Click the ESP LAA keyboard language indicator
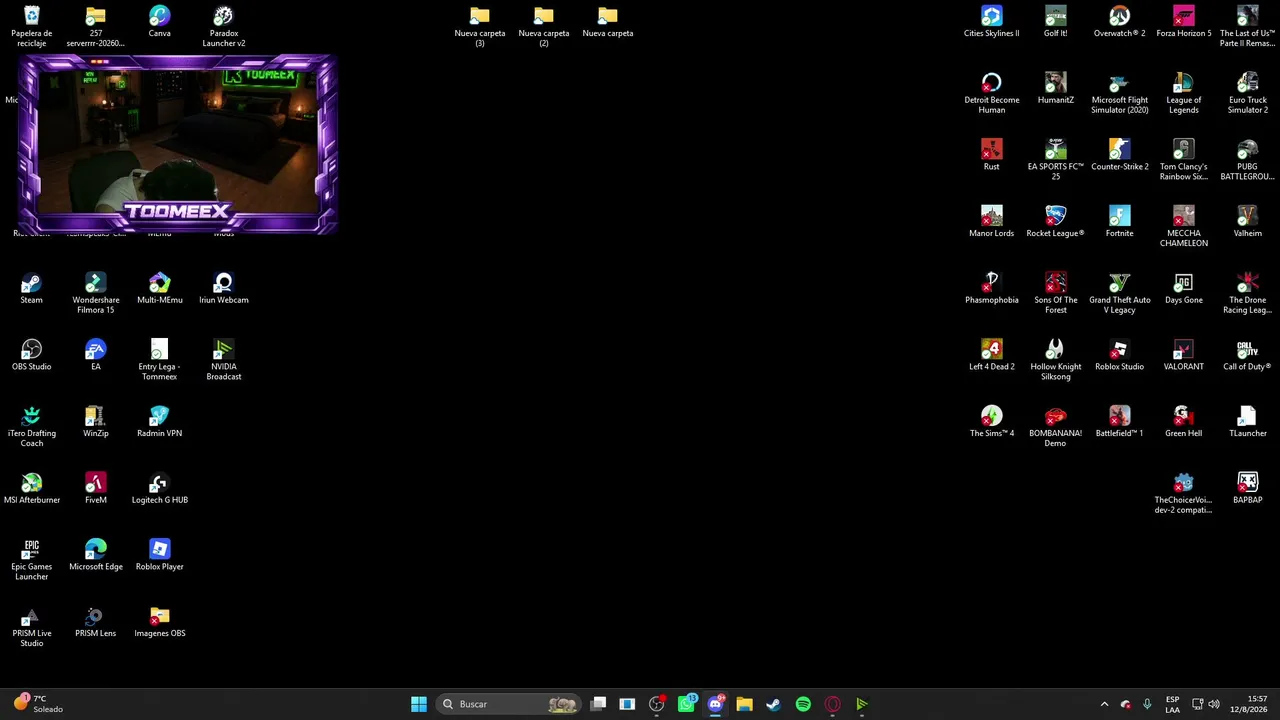 [x=1172, y=704]
